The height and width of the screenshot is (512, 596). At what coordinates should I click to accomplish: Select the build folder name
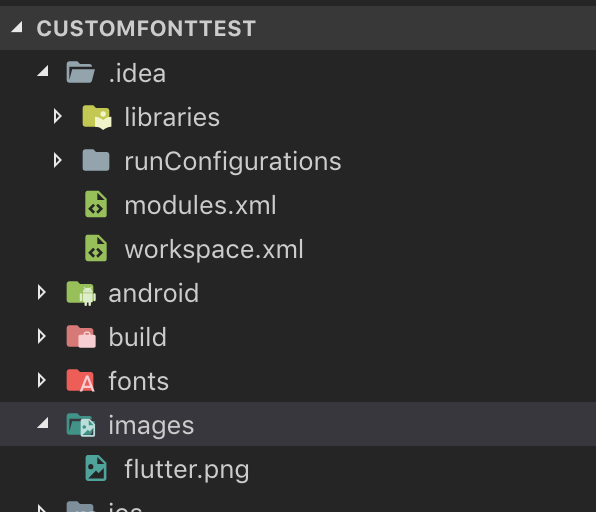click(x=138, y=337)
